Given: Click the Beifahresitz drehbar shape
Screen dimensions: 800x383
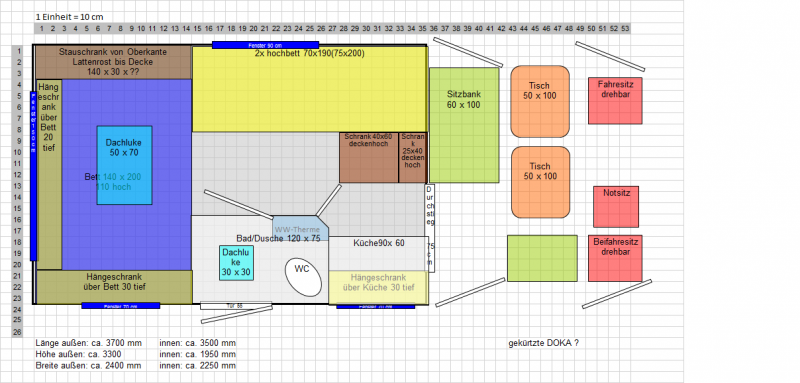Looking at the screenshot, I should (615, 258).
